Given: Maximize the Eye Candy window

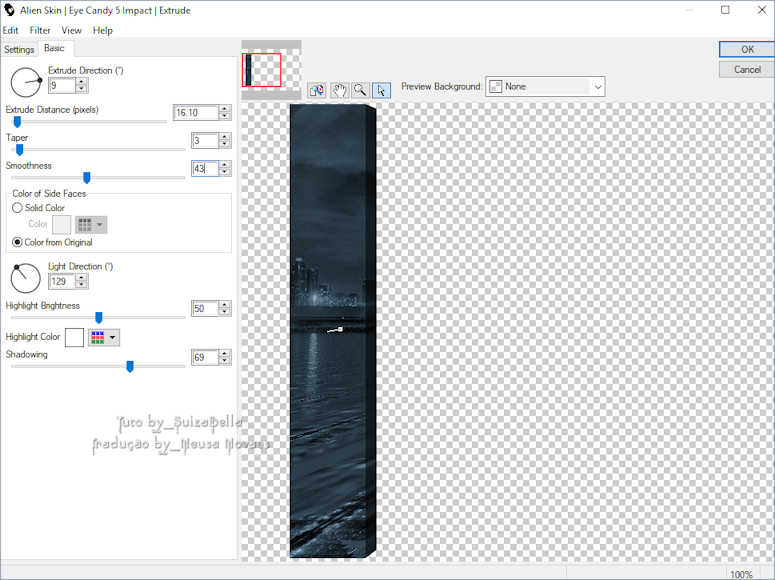Looking at the screenshot, I should tap(725, 10).
